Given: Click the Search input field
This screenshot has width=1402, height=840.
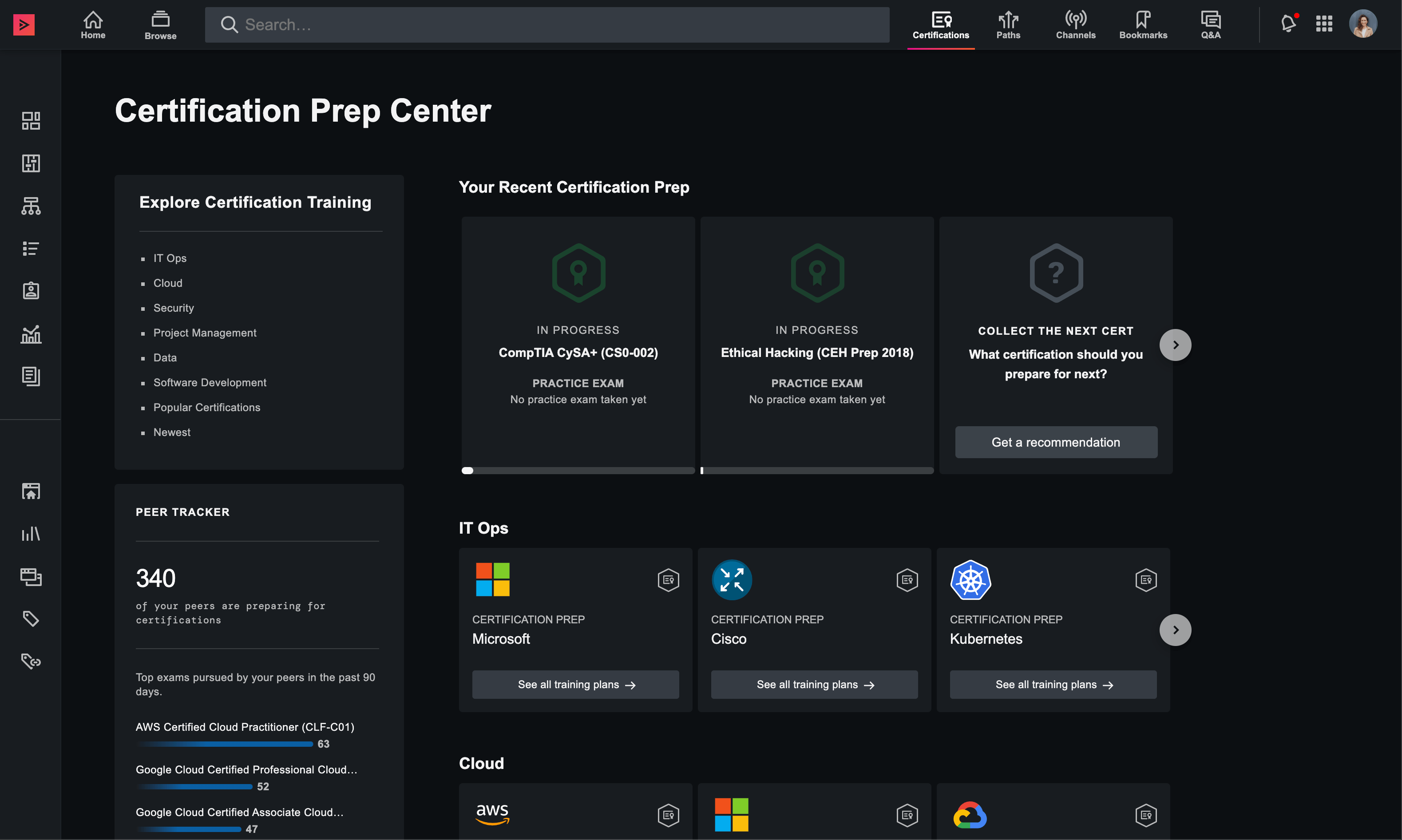Looking at the screenshot, I should [547, 25].
